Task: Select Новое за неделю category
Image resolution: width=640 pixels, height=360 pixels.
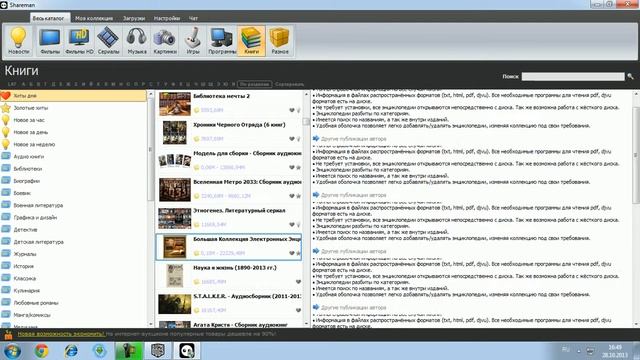Action: coord(34,144)
